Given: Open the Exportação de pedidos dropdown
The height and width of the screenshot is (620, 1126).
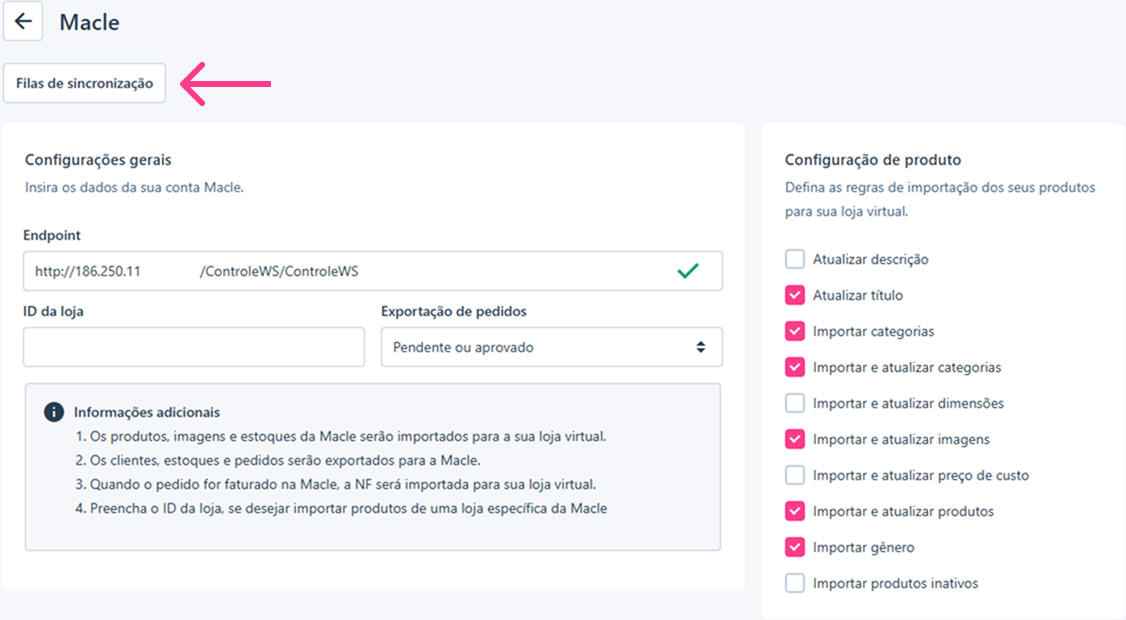Looking at the screenshot, I should (x=552, y=347).
